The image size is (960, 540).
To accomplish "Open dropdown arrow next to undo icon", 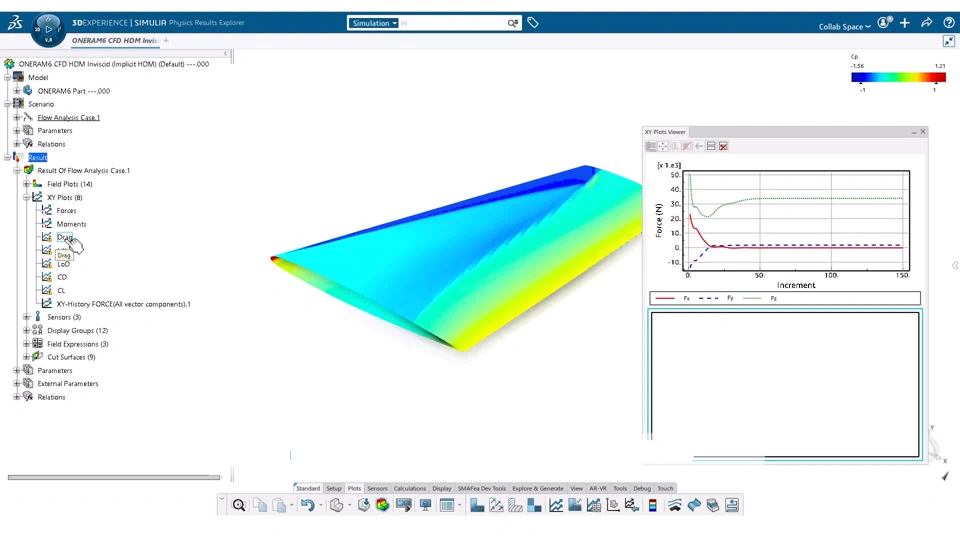I will tap(320, 505).
